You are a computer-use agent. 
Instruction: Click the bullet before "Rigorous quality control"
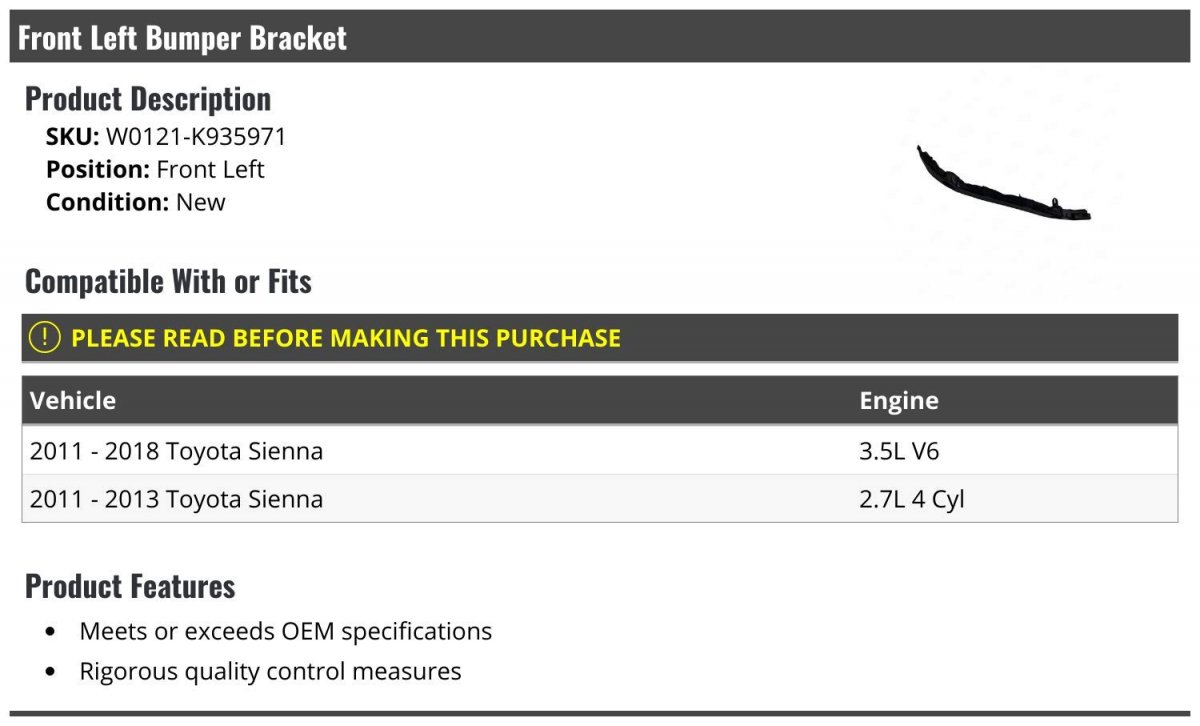click(51, 672)
